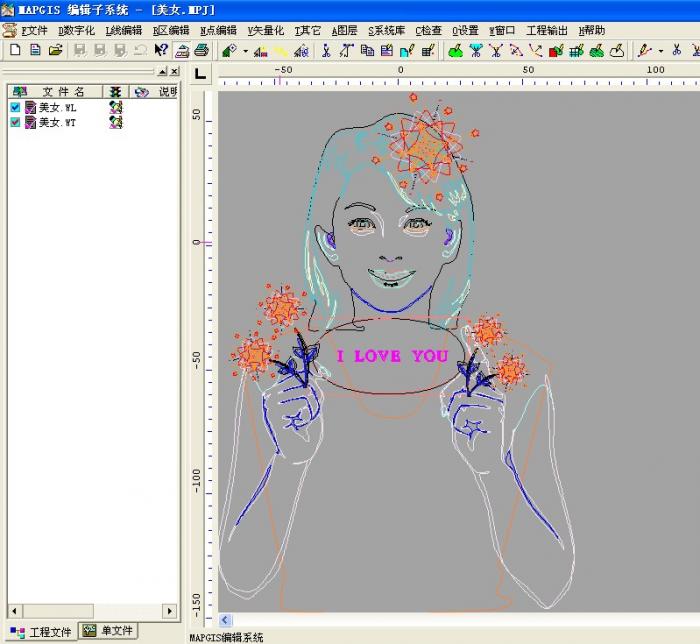Click the canvas scroll-left arrow button
This screenshot has height=644, width=700.
tap(225, 620)
